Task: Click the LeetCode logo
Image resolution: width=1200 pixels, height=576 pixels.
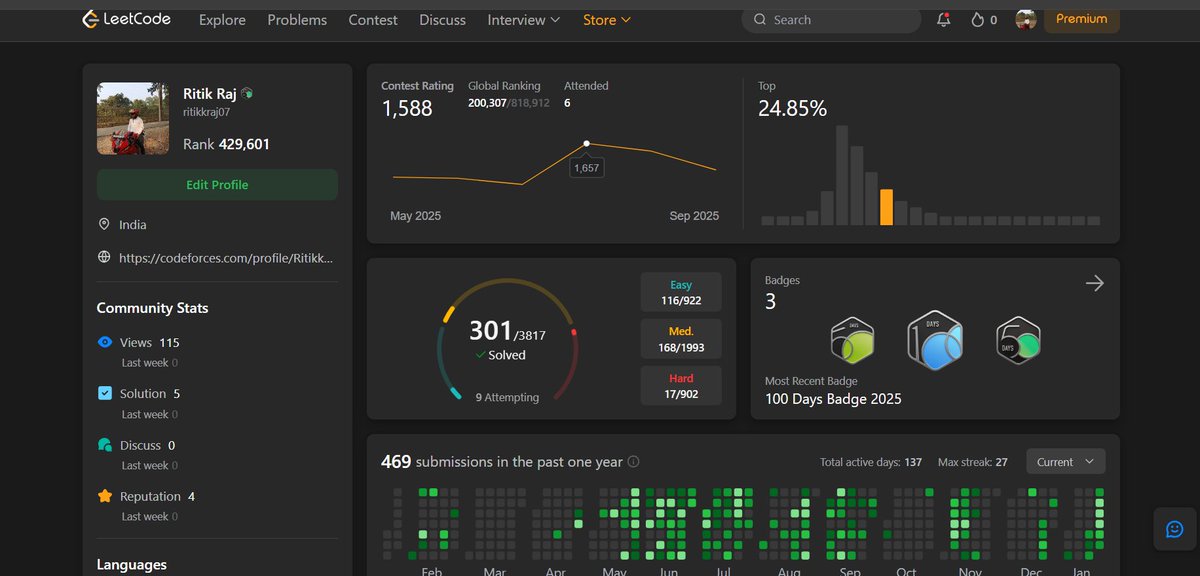Action: [x=126, y=19]
